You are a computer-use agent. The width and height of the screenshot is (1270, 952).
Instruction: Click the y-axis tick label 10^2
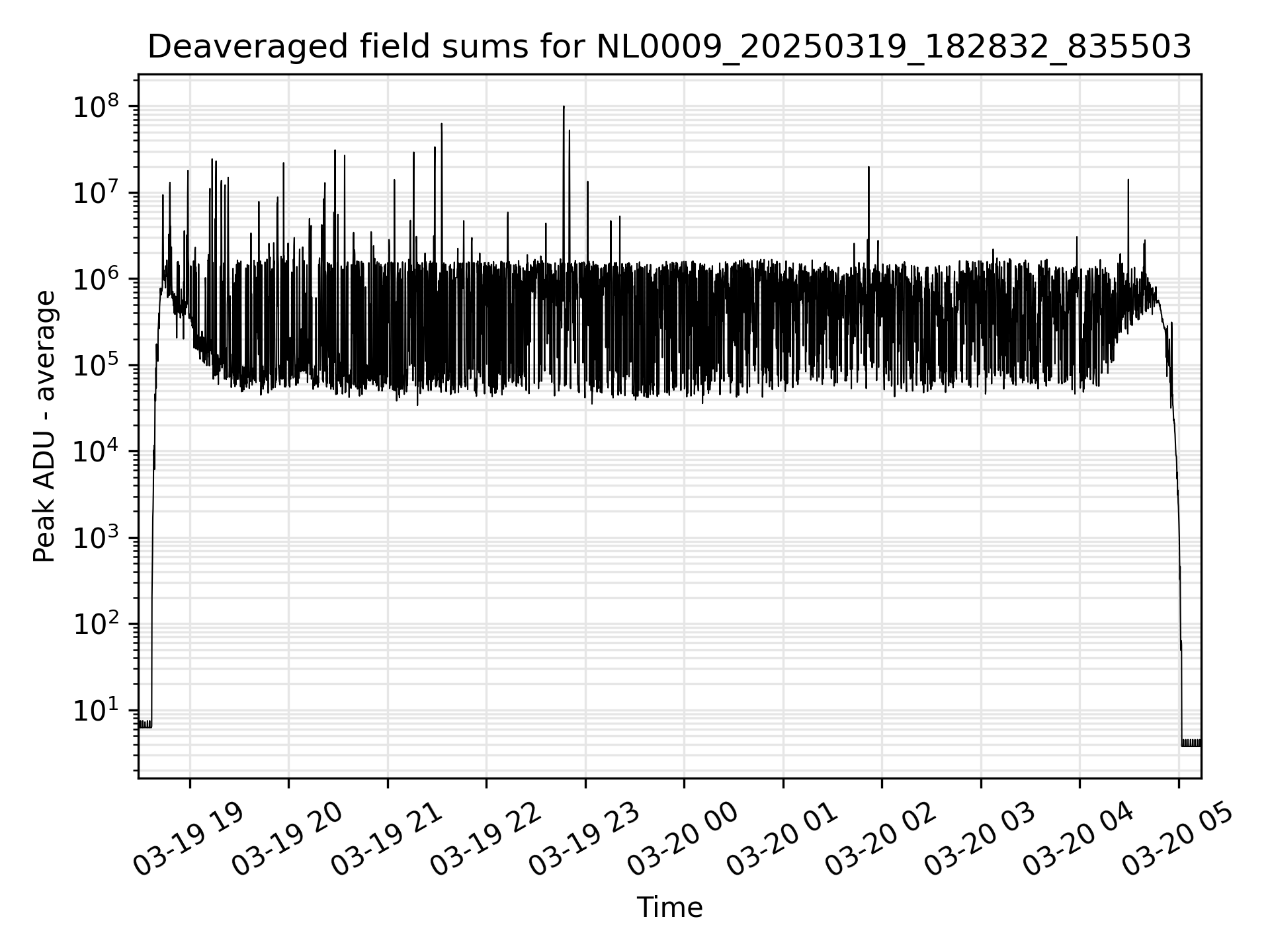click(x=96, y=623)
